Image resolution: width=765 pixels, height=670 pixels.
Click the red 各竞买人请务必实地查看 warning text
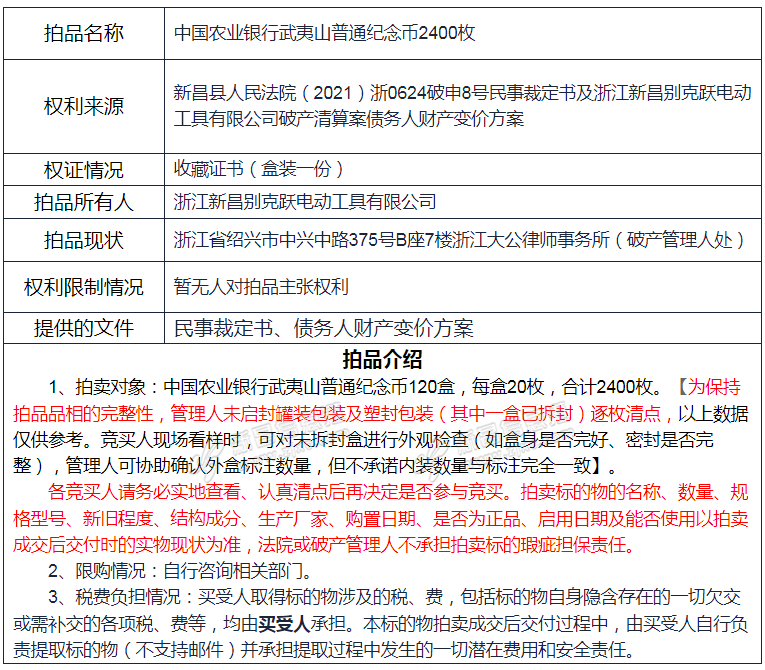382,519
